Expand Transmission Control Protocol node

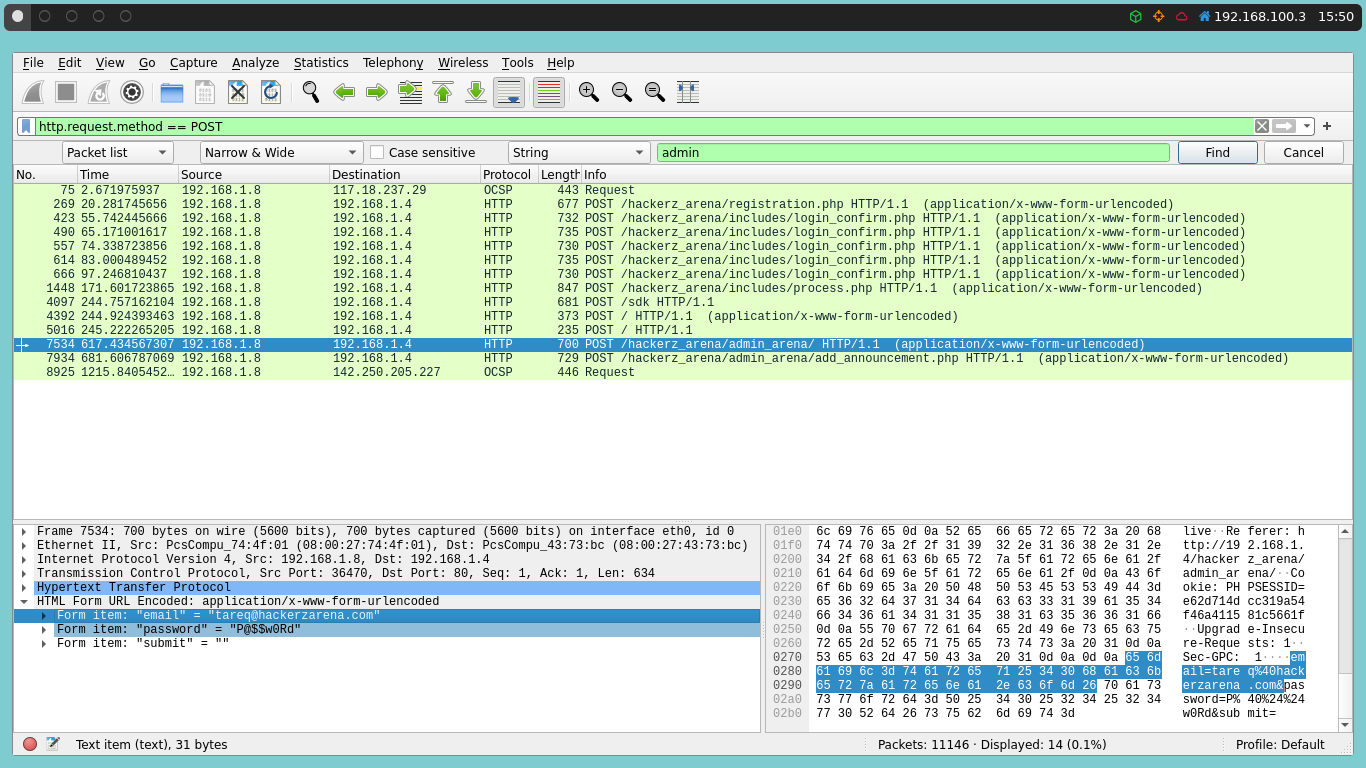pos(24,574)
